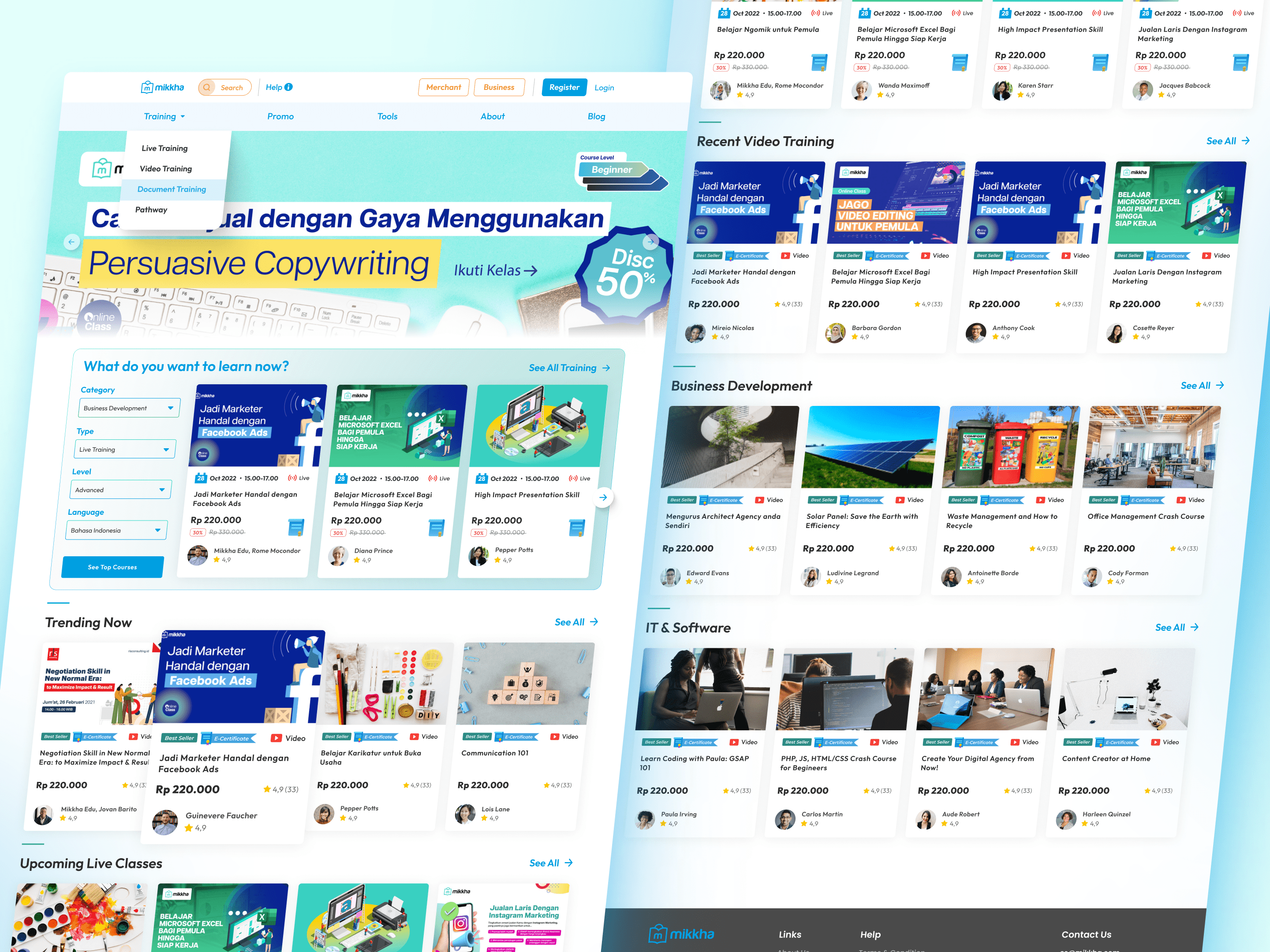Click calendar date icon on Excel live card
Screen dimensions: 1270x952
[341, 479]
